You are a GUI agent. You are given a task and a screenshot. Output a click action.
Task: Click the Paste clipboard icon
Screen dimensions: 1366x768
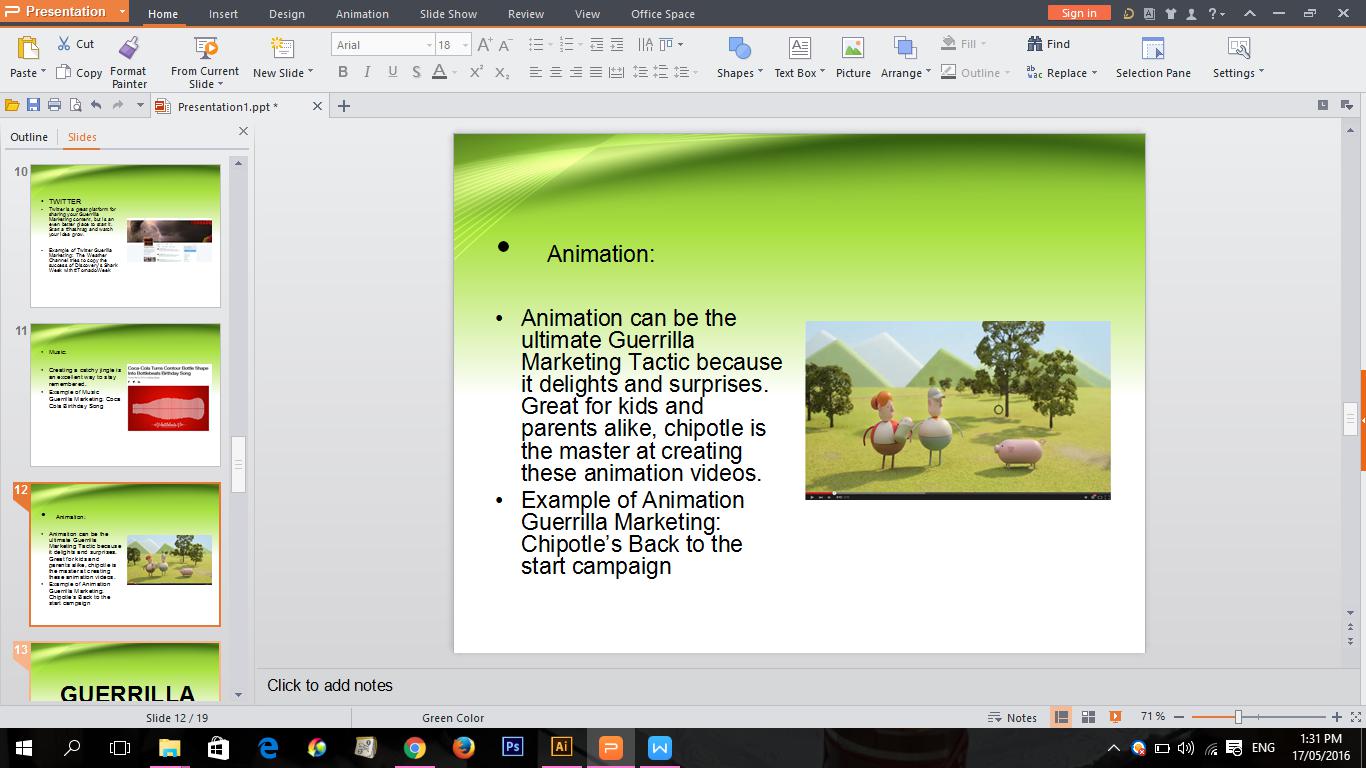(x=27, y=48)
